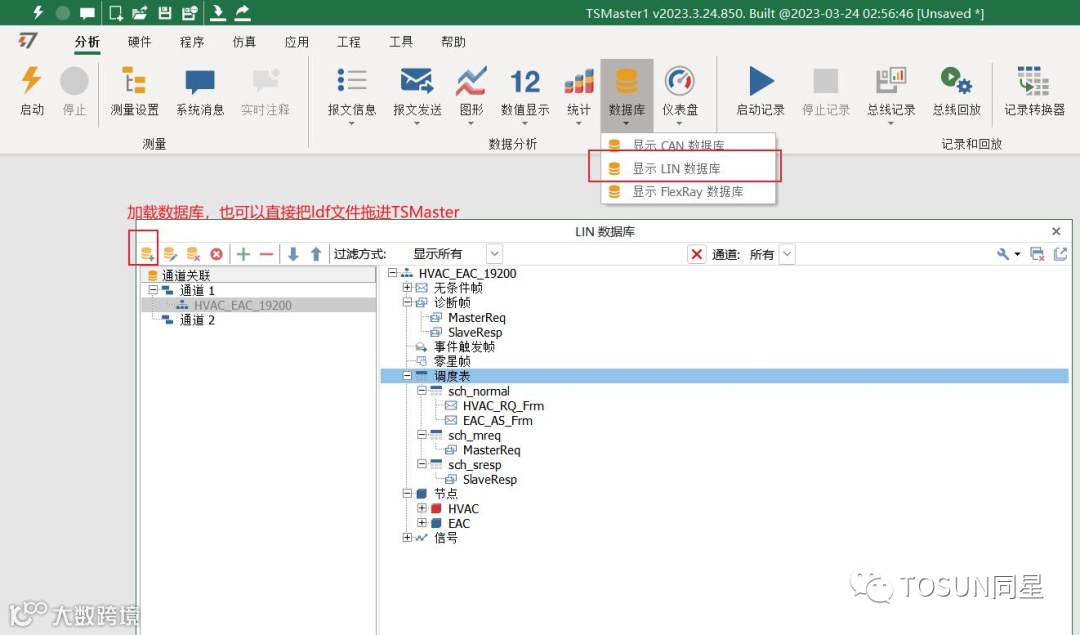Select 零星帧 tree row
Viewport: 1080px width, 635px height.
pyautogui.click(x=452, y=361)
